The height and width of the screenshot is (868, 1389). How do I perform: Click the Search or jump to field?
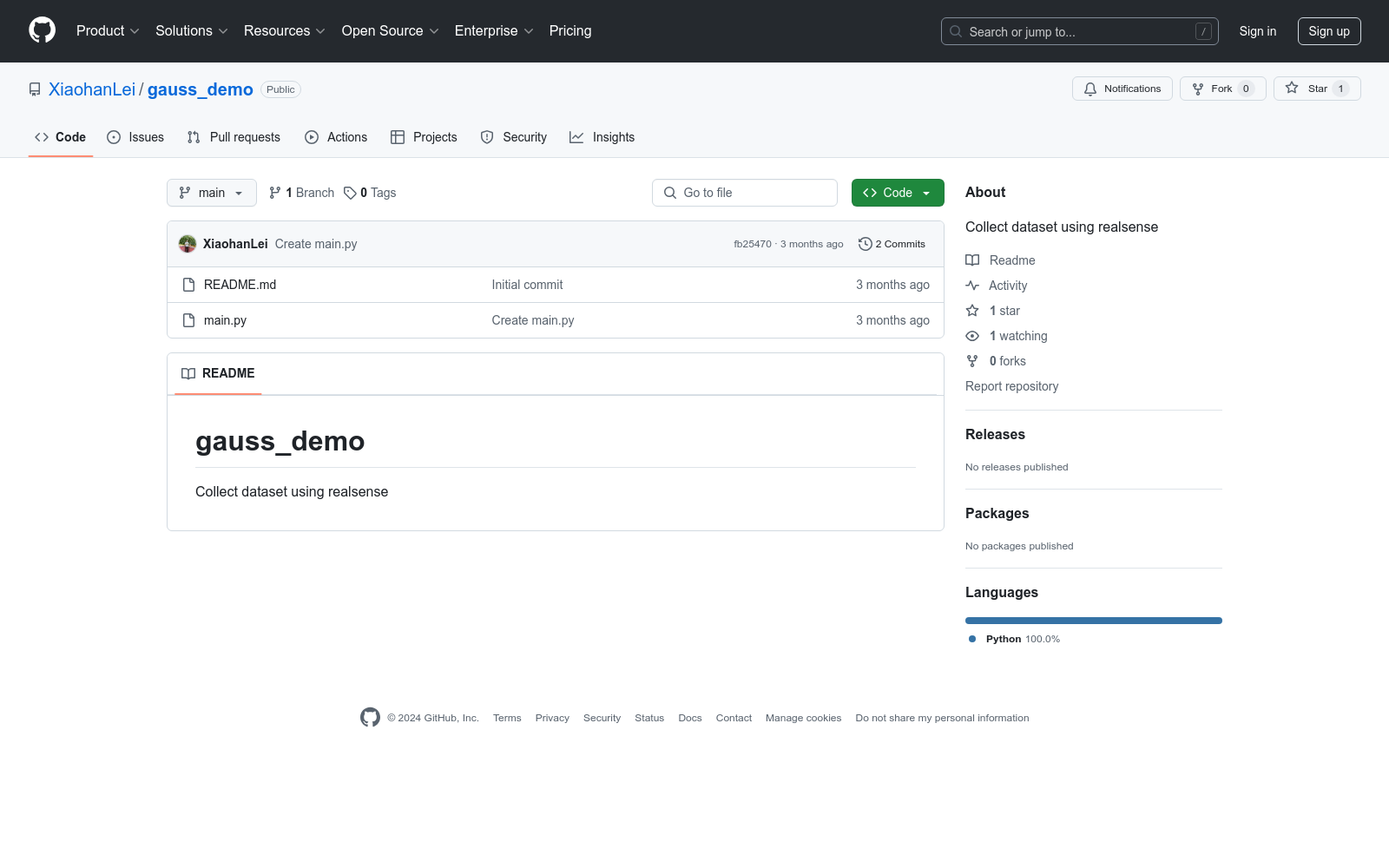tap(1080, 31)
